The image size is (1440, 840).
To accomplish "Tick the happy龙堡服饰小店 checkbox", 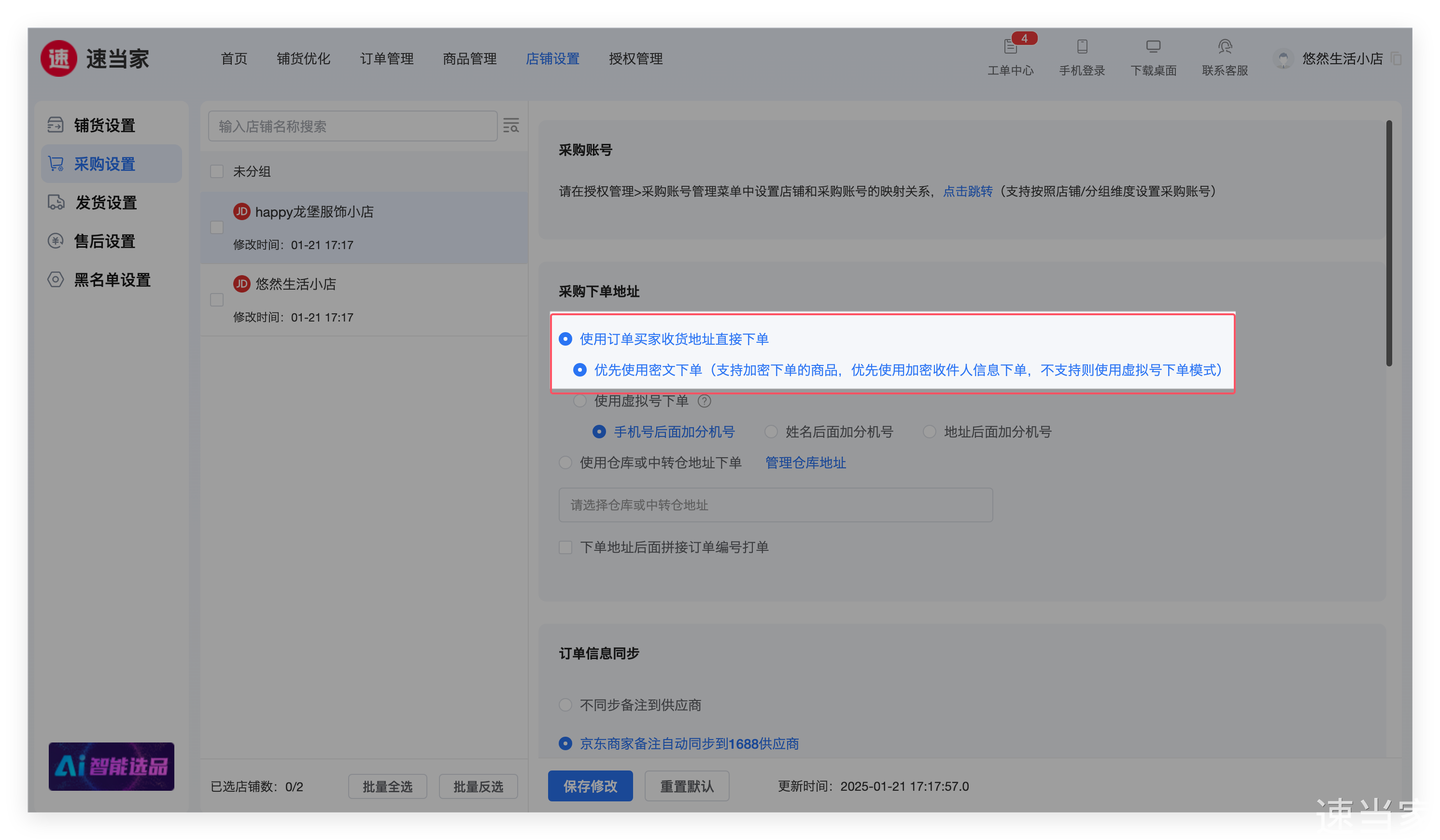I will 216,227.
